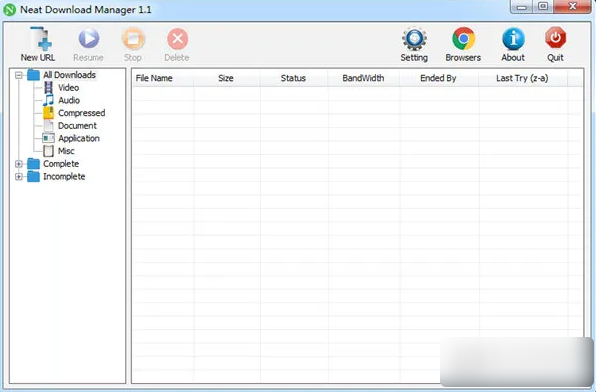Open the Setting gear icon
Screen dimensions: 596x392
pos(414,39)
